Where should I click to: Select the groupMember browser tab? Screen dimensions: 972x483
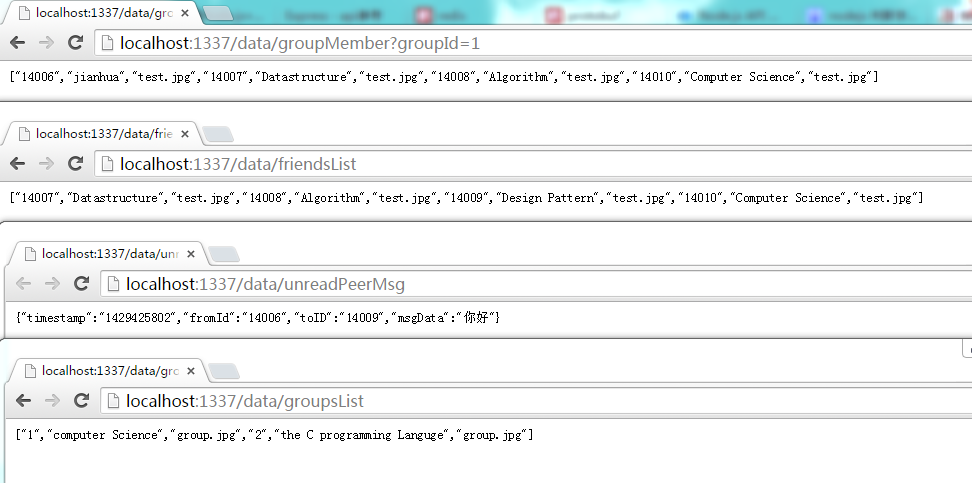(95, 14)
